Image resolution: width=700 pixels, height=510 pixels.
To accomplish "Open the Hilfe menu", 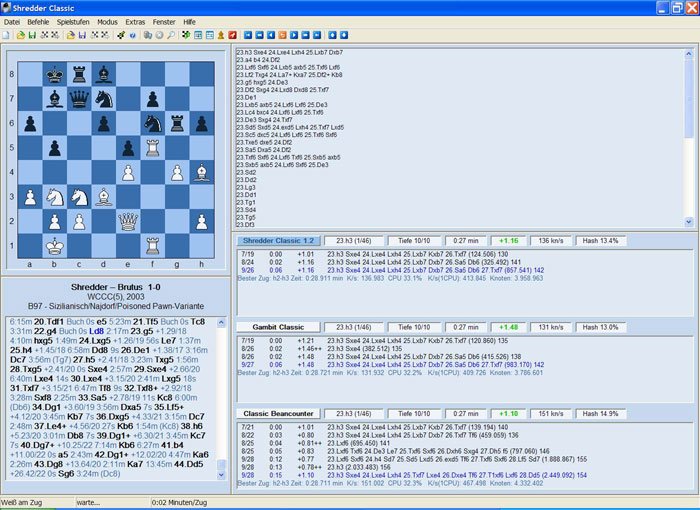I will [x=189, y=22].
